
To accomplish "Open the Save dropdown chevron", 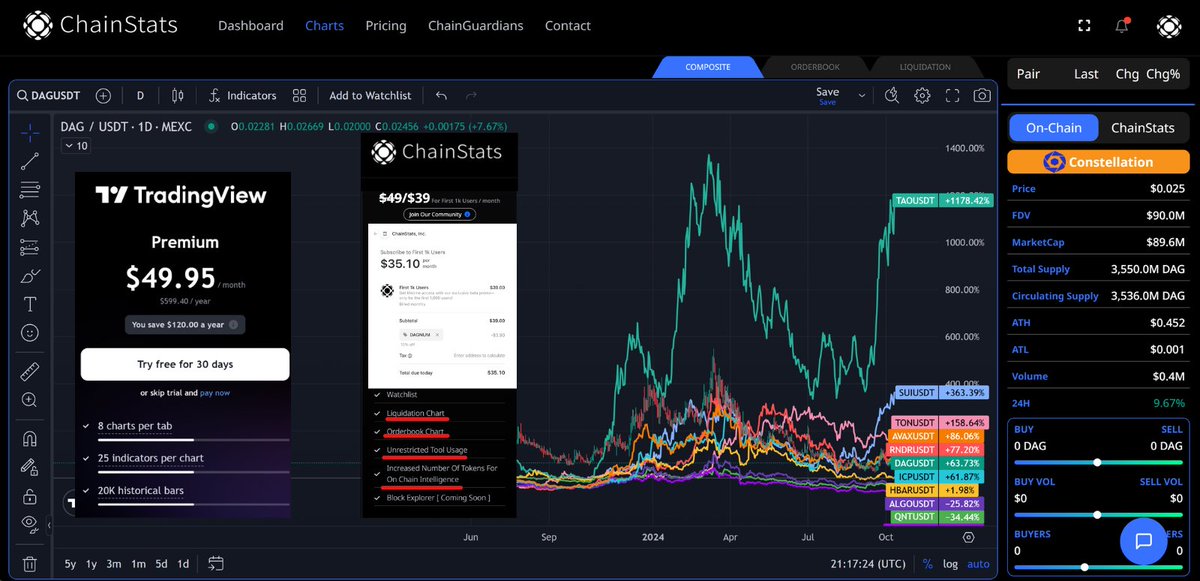I will coord(861,96).
